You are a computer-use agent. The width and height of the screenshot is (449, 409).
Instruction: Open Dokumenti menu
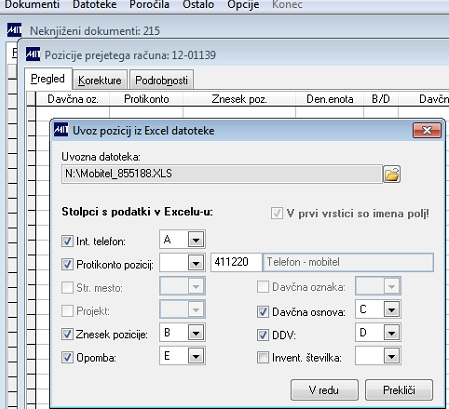32,5
